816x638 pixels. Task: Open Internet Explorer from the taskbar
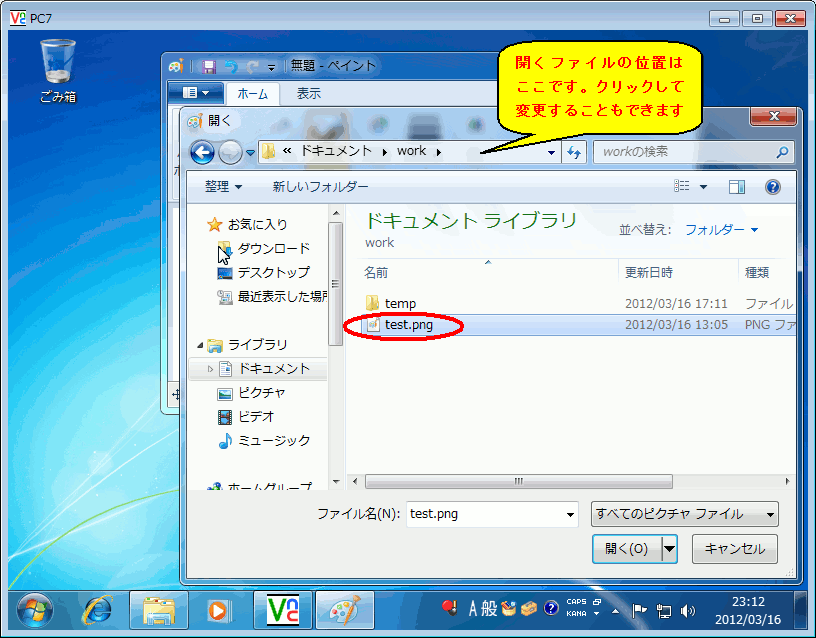97,608
